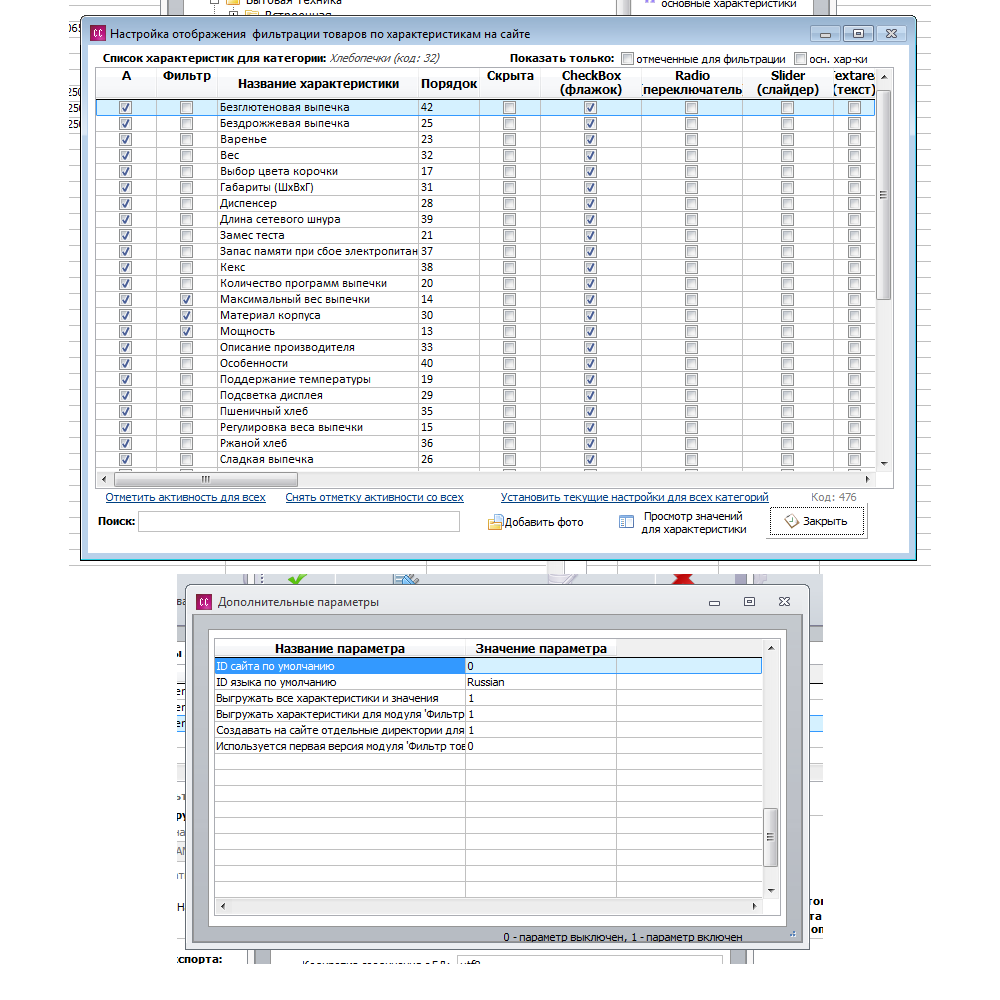Enable Фильтр checkbox for Безглютеновая выпечка
The height and width of the screenshot is (1000, 1000).
point(186,107)
